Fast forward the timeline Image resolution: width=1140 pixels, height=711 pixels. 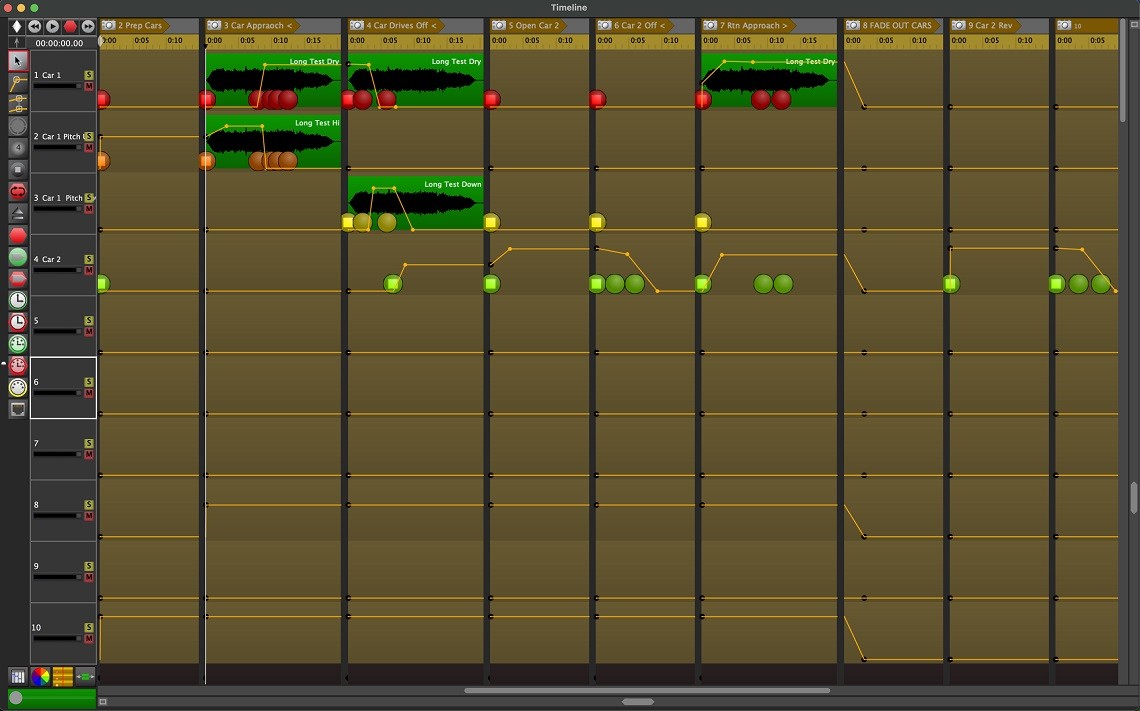pyautogui.click(x=88, y=26)
